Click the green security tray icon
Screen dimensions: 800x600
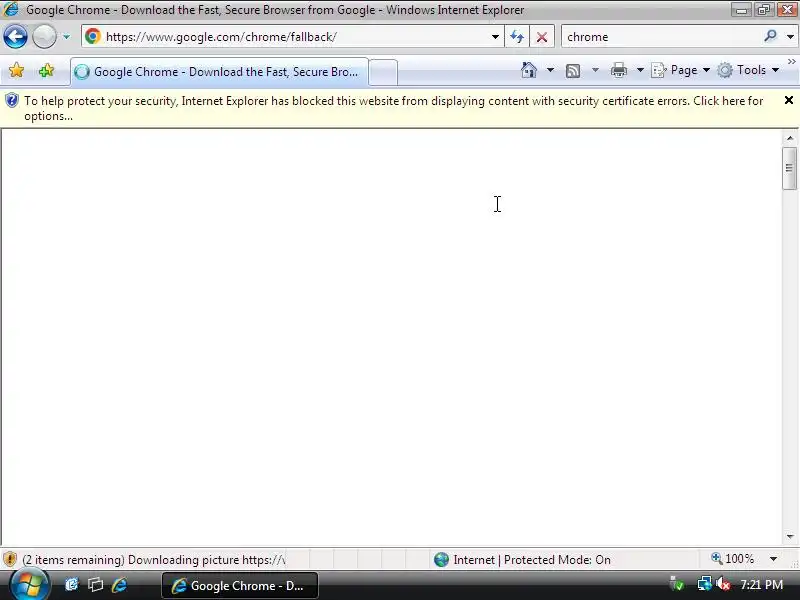[677, 584]
